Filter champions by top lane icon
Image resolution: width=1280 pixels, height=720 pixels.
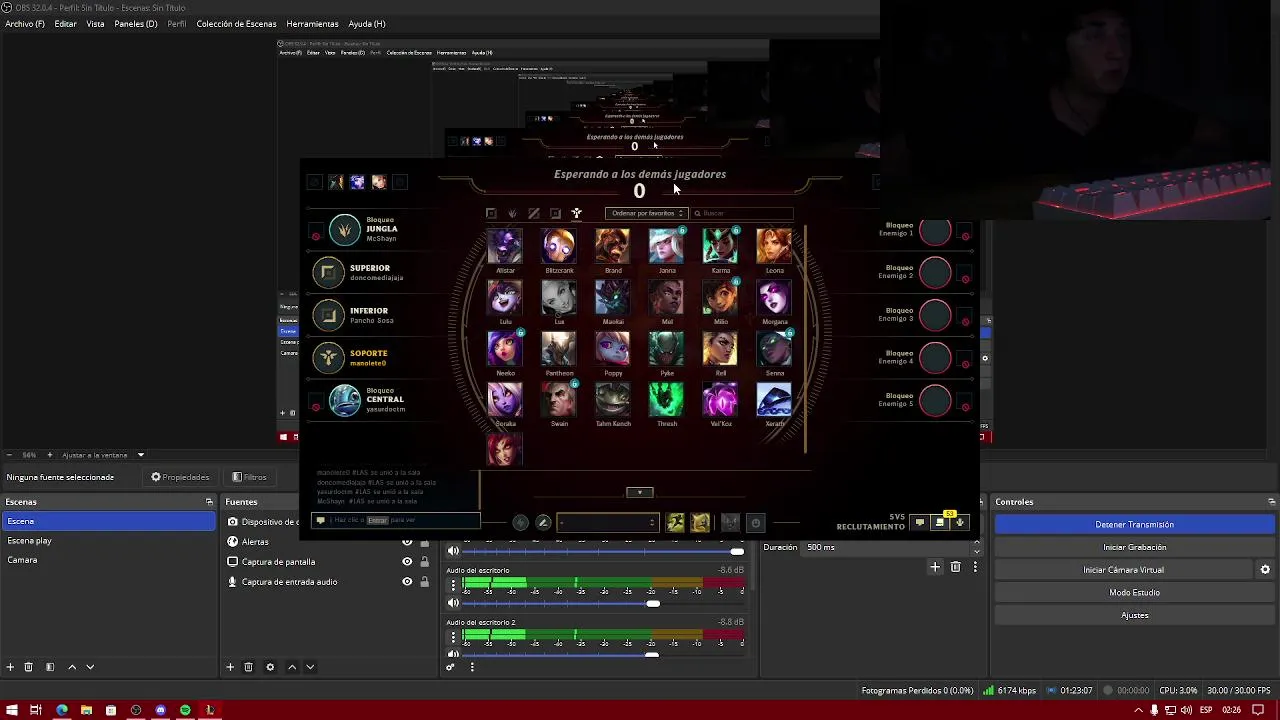[491, 213]
